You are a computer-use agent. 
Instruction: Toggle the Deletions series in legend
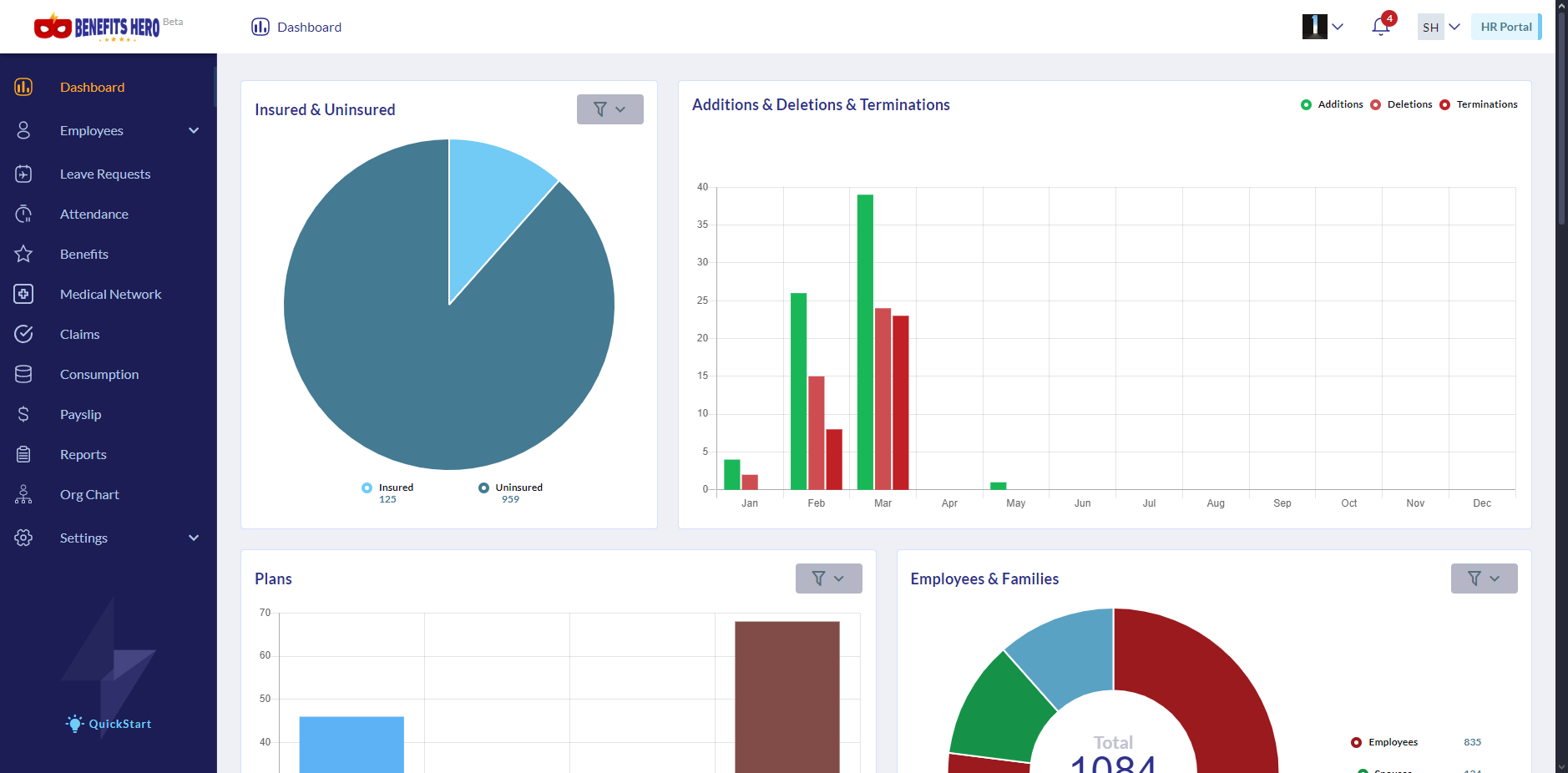1402,104
